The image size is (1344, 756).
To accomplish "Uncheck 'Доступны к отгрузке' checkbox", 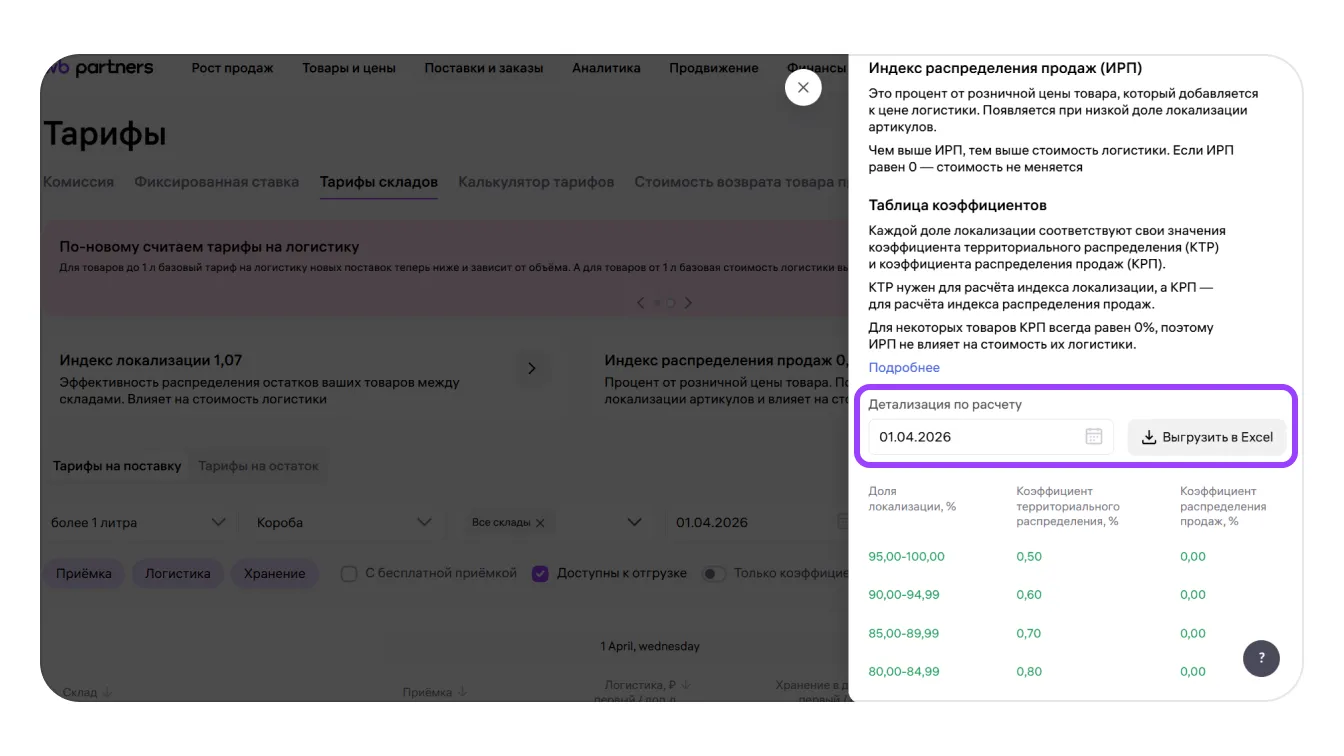I will [x=540, y=574].
